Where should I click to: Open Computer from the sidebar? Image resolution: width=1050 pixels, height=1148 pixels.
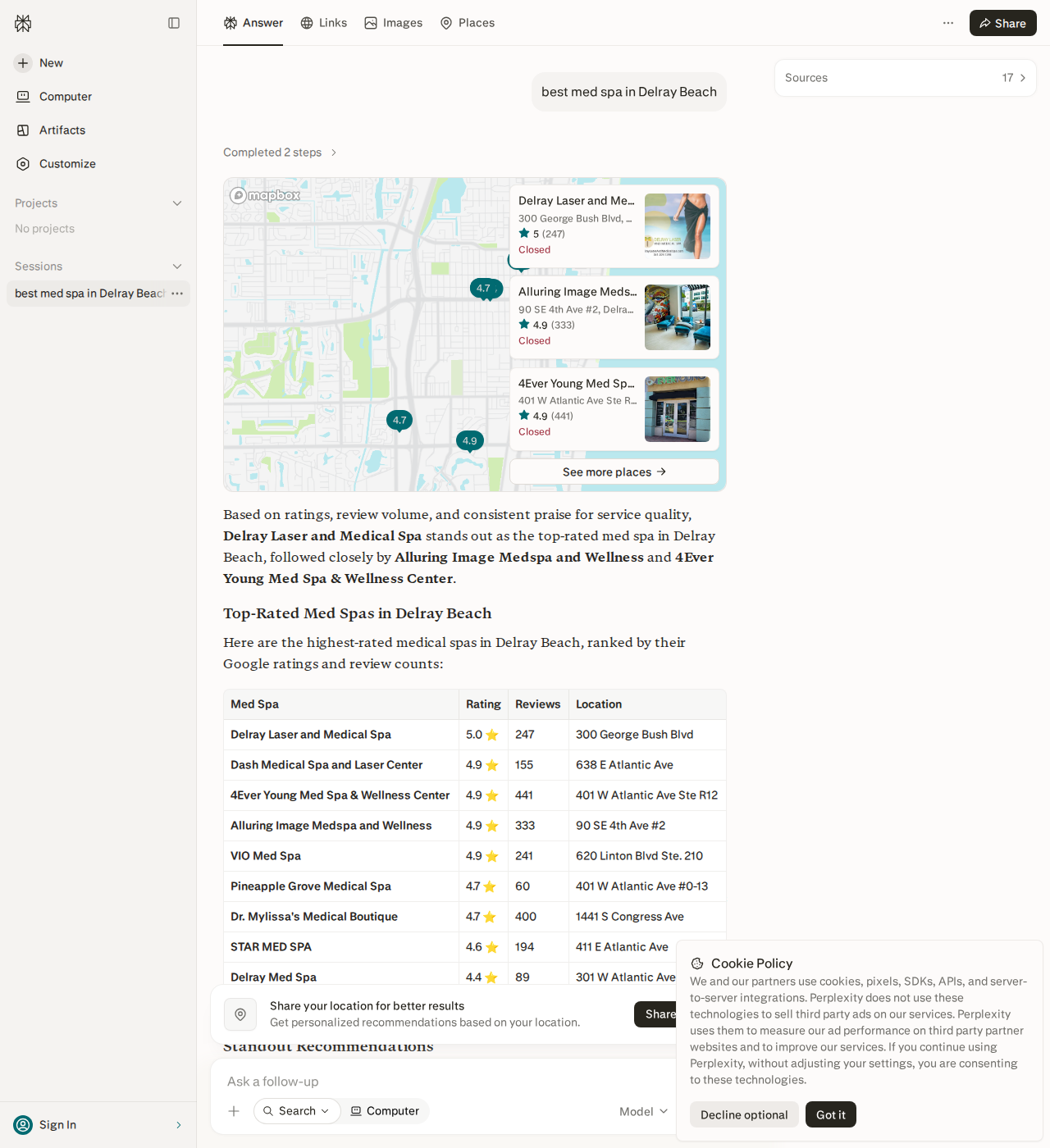54,97
